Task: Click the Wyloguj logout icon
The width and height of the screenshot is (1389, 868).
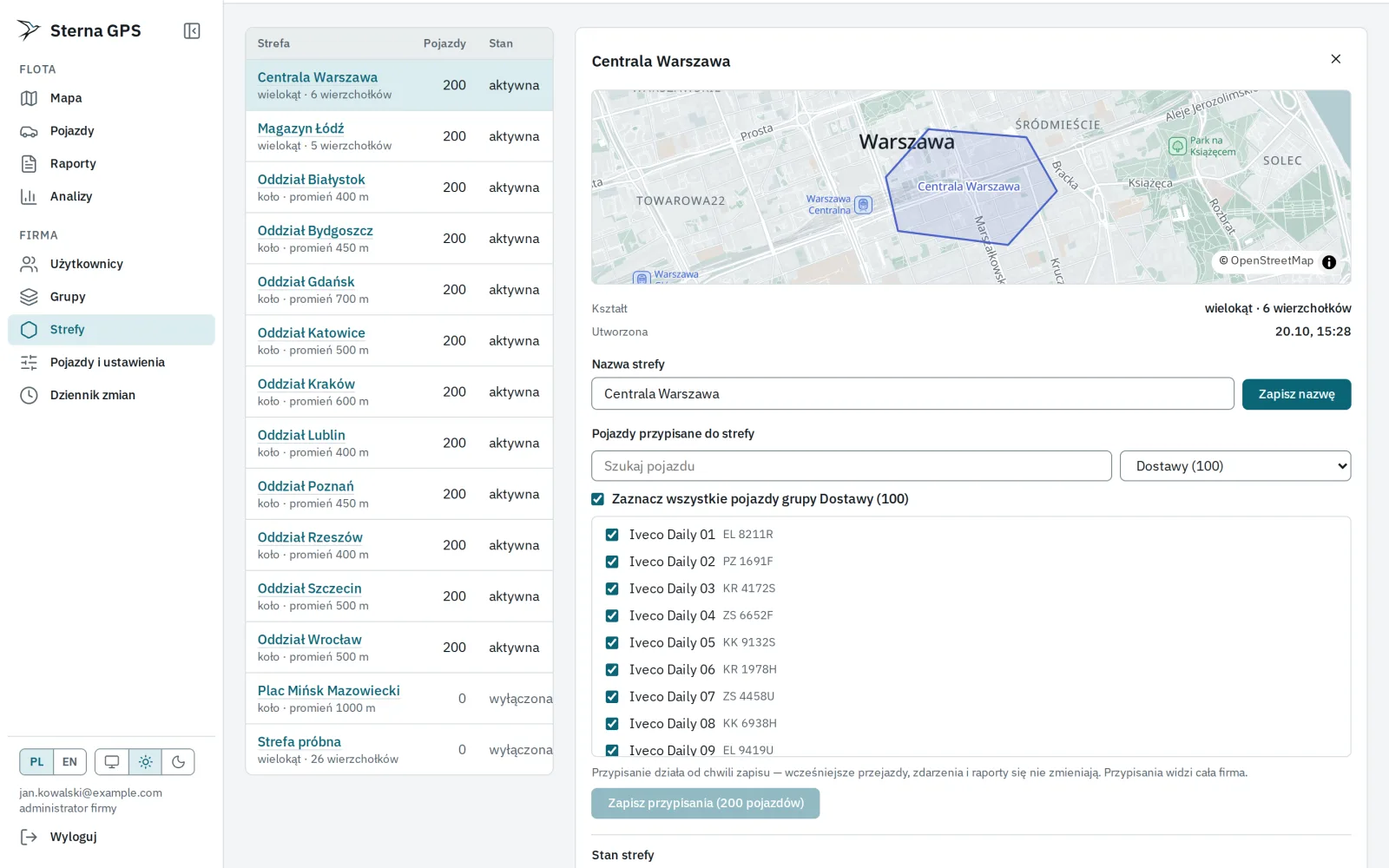Action: tap(30, 837)
